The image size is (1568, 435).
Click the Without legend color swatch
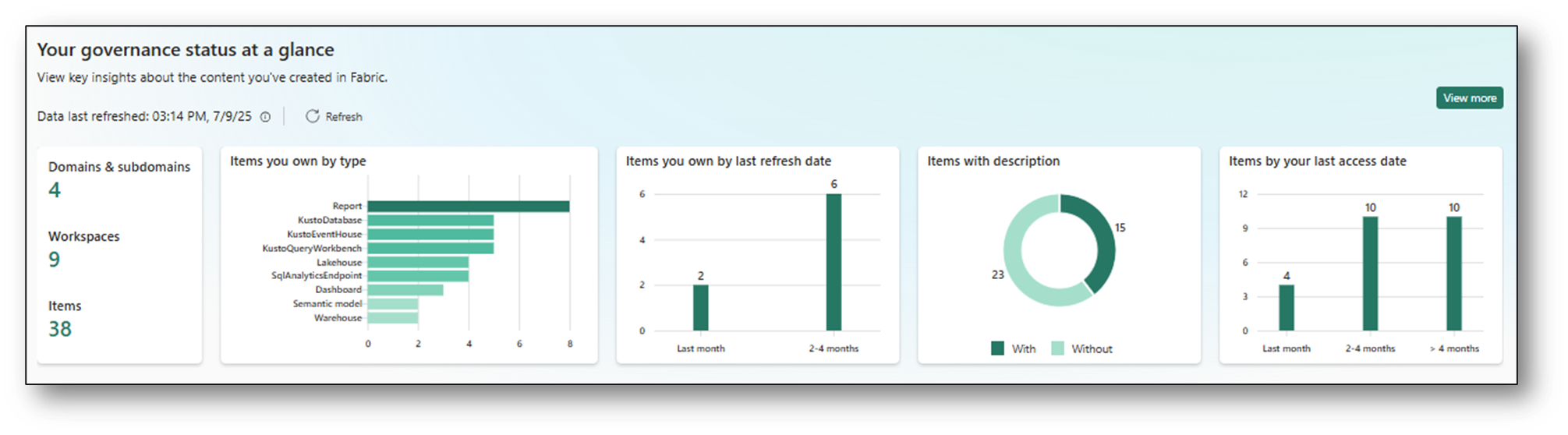point(1057,348)
